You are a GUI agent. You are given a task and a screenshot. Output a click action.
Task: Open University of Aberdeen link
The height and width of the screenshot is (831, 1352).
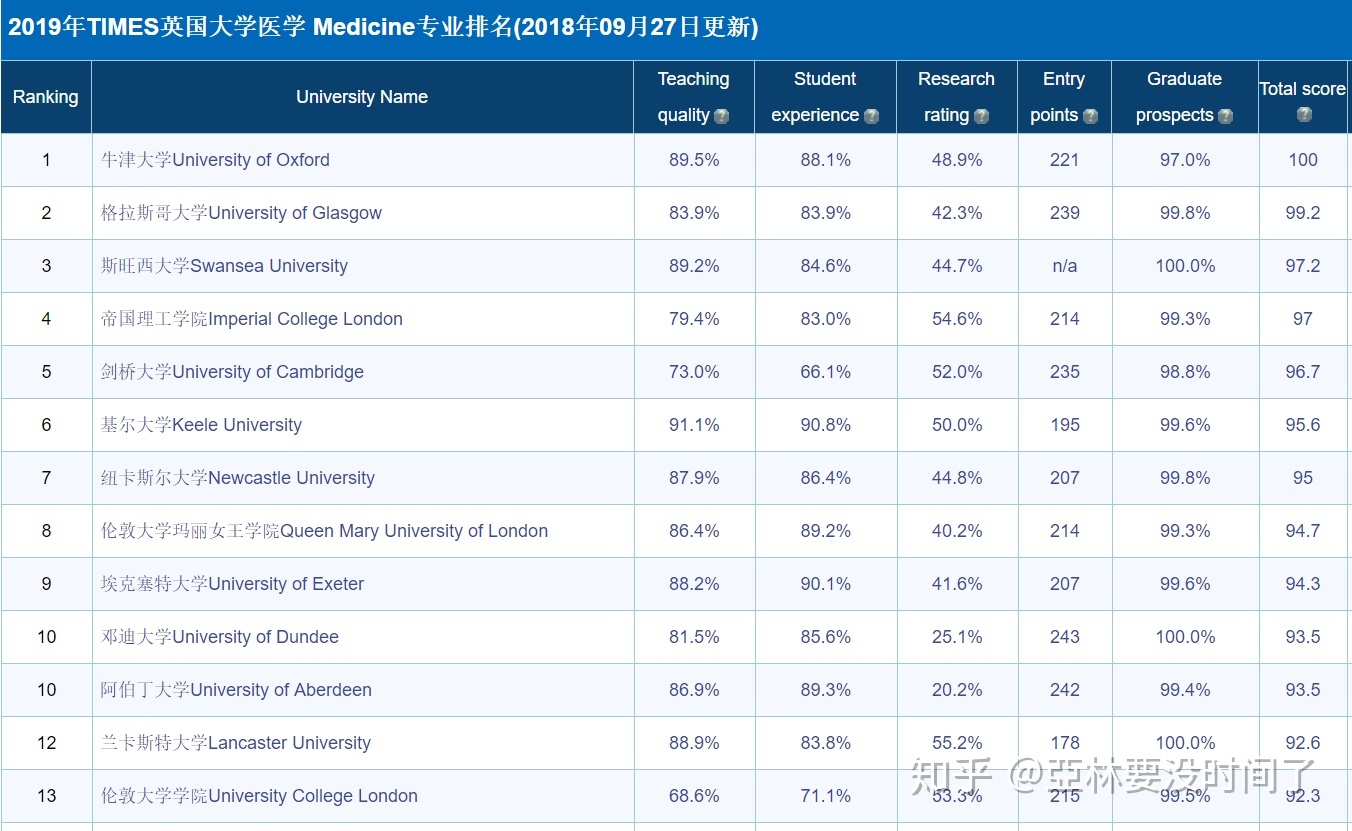[236, 690]
